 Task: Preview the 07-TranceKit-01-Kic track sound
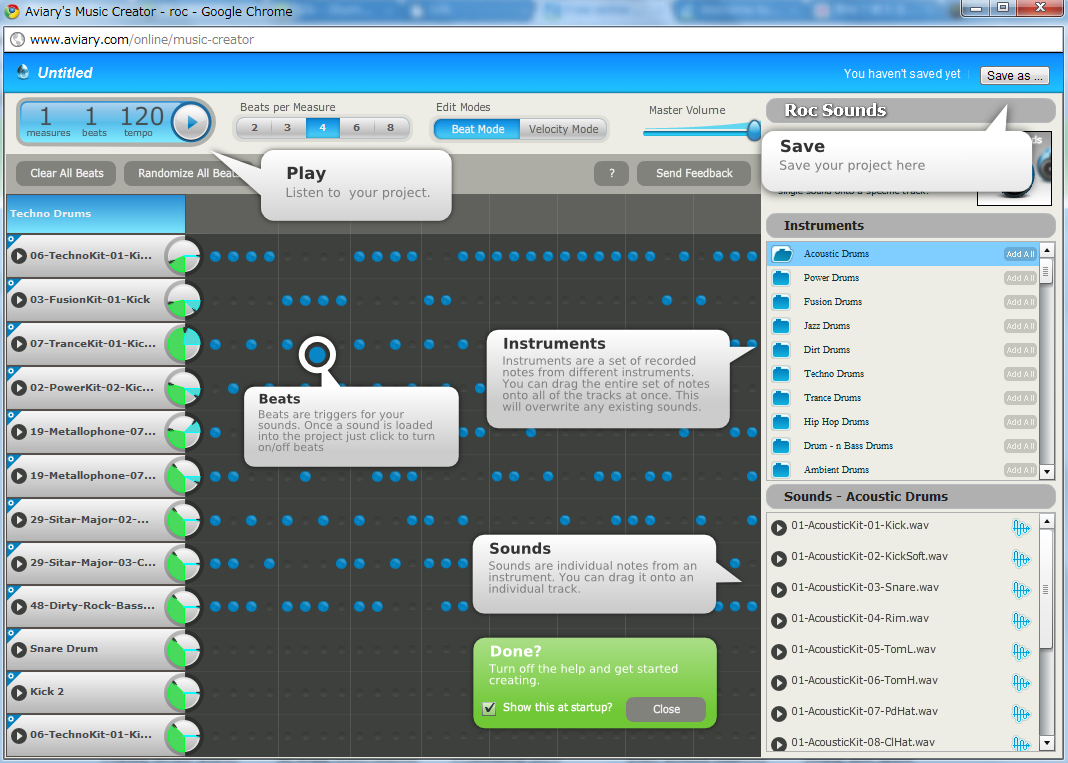[19, 344]
